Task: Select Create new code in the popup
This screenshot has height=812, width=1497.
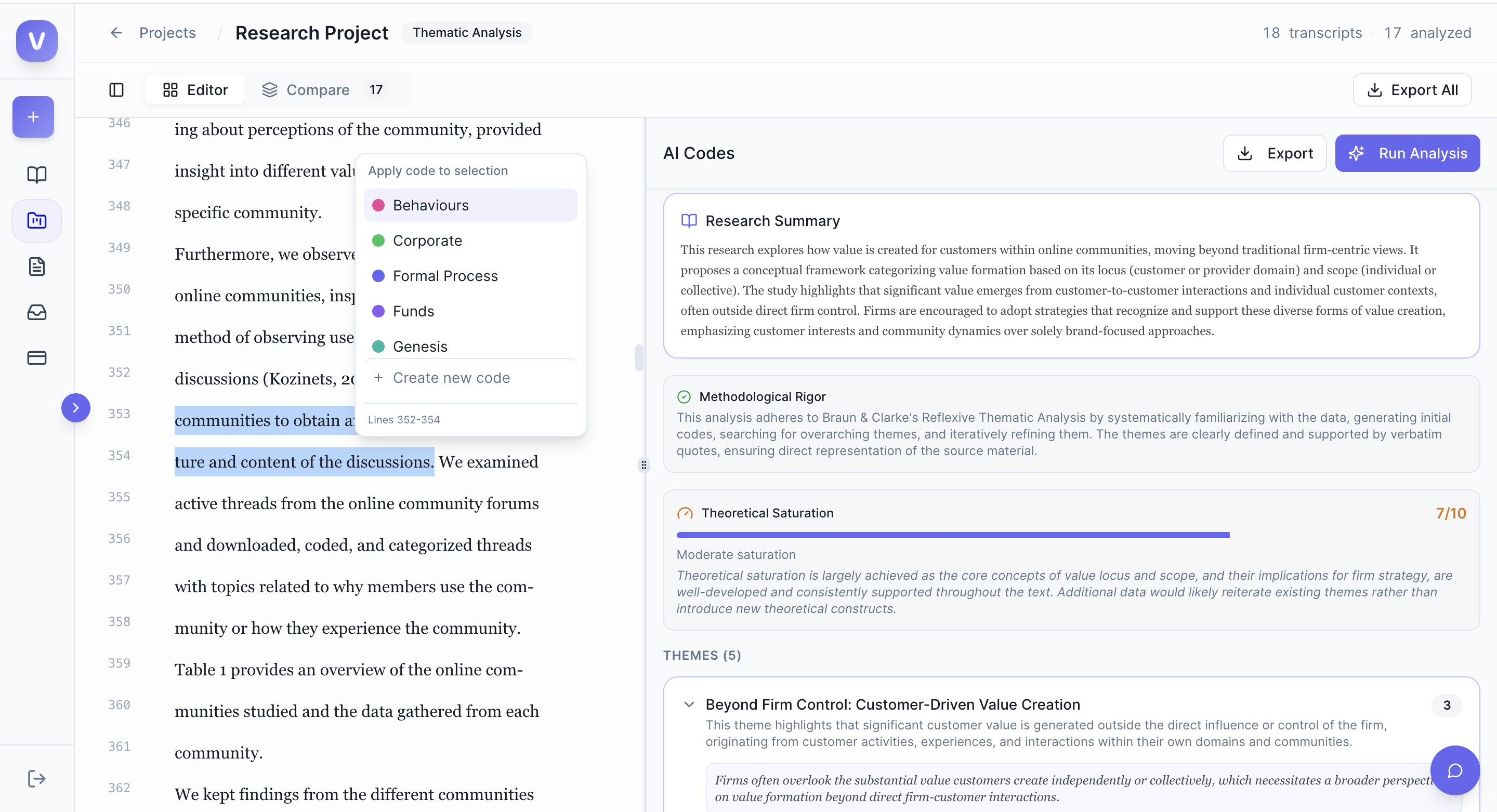Action: point(451,377)
